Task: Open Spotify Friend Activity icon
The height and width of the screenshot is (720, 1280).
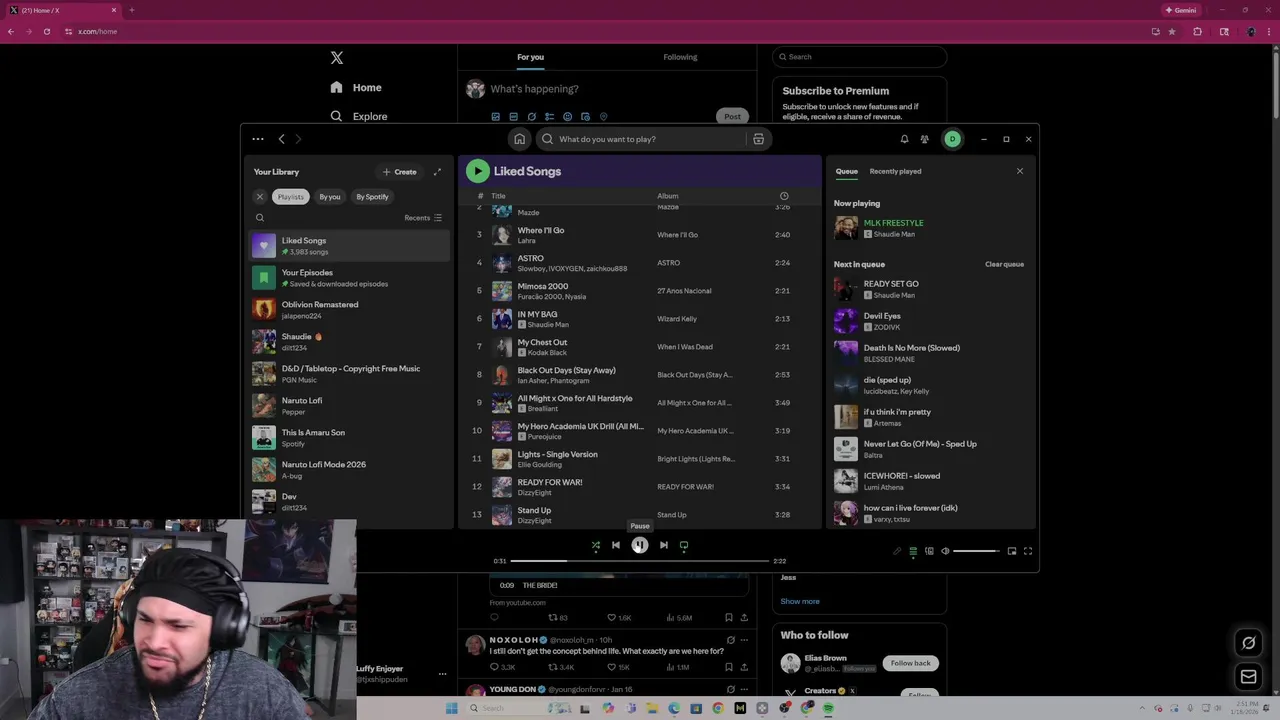Action: click(925, 139)
